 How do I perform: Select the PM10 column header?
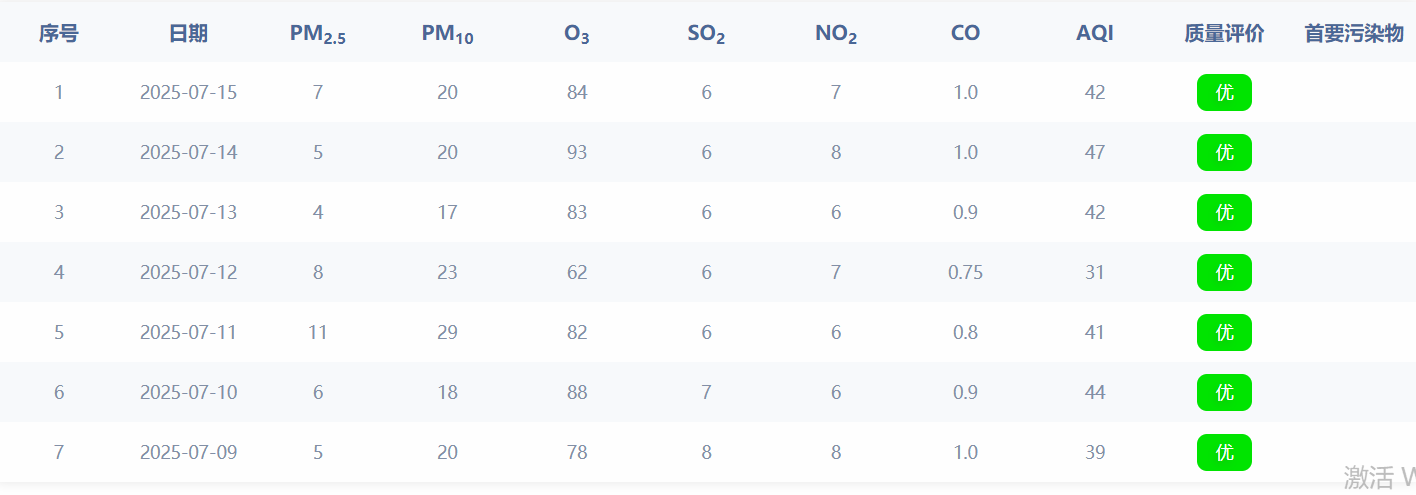click(x=447, y=34)
